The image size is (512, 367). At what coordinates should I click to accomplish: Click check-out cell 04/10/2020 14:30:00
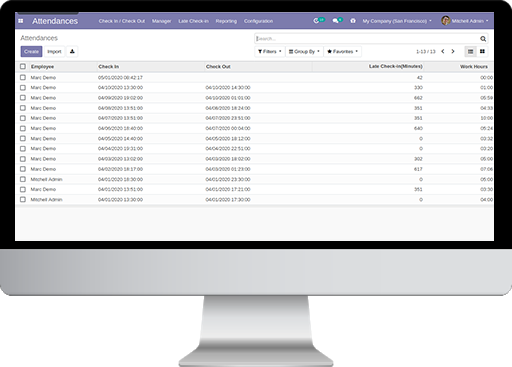(228, 88)
